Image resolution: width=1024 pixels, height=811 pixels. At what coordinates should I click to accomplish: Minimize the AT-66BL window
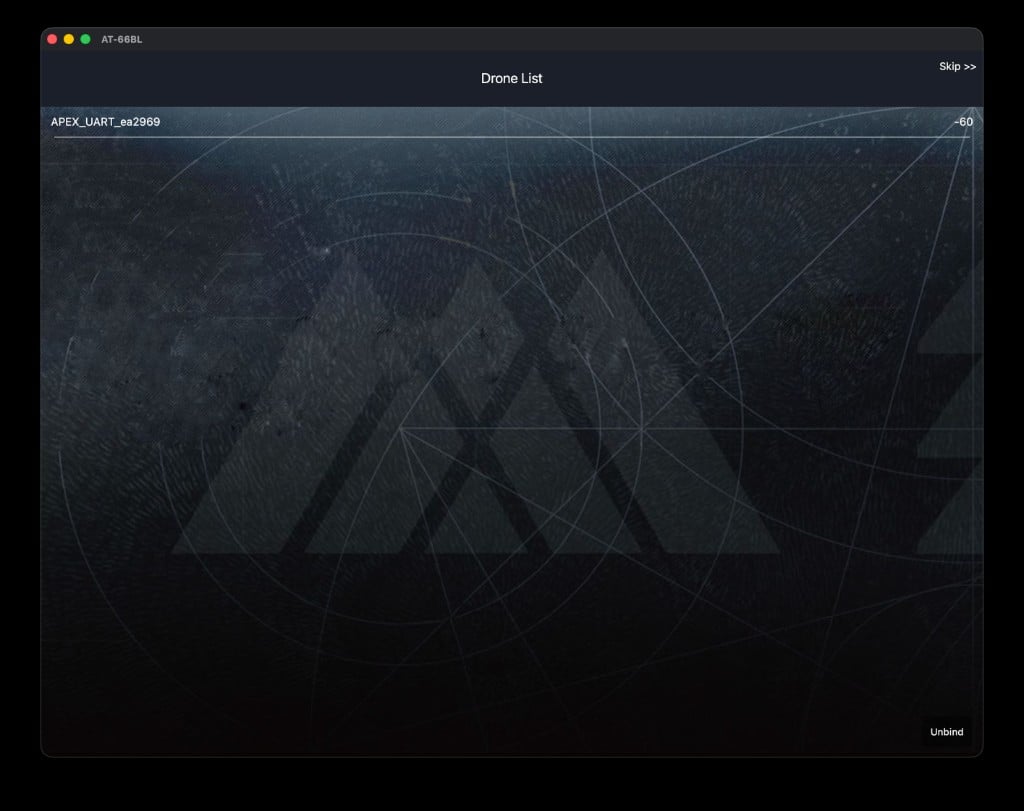point(69,39)
